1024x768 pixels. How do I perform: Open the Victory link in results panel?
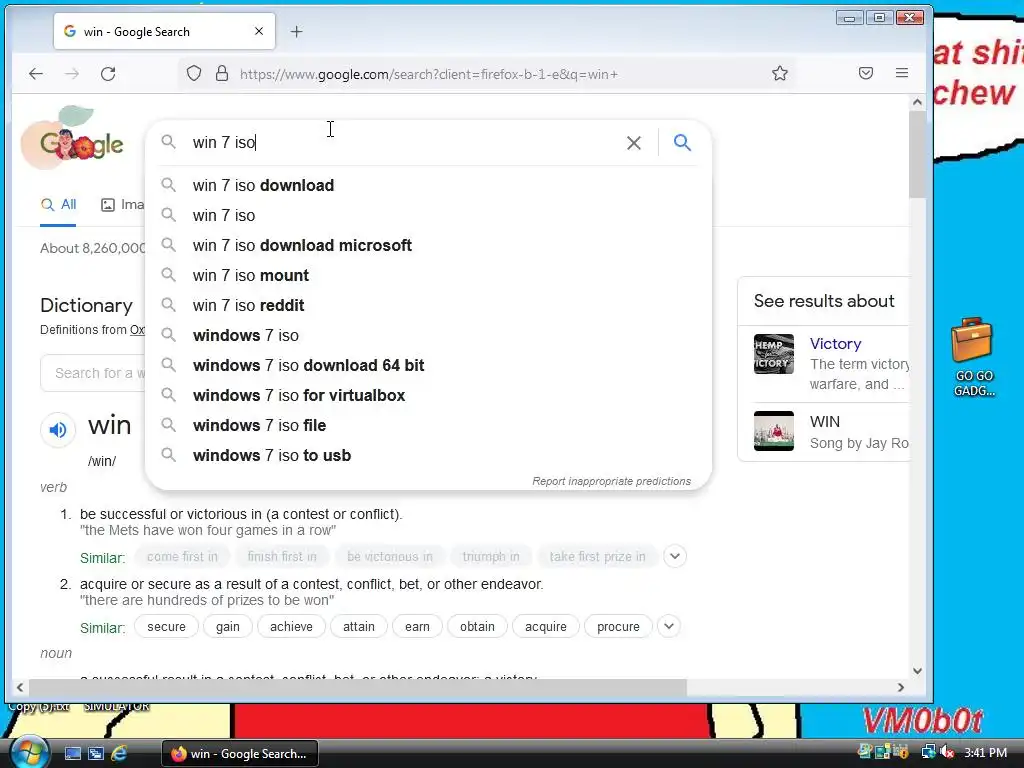pyautogui.click(x=835, y=344)
